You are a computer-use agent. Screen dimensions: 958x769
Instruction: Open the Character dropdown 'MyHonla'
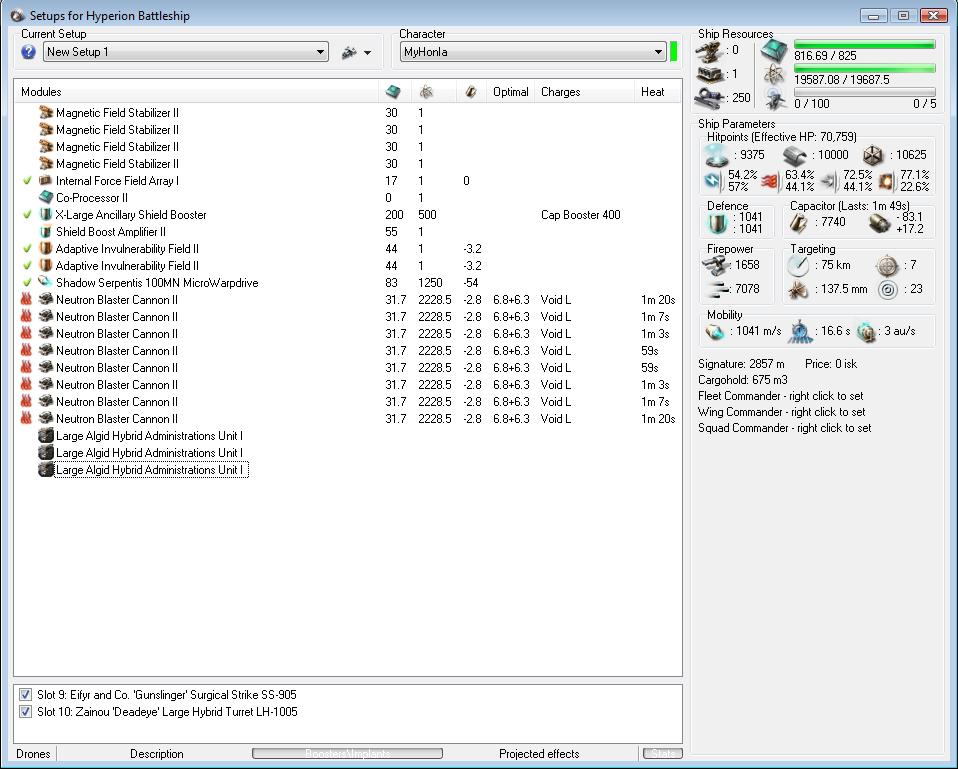[533, 52]
